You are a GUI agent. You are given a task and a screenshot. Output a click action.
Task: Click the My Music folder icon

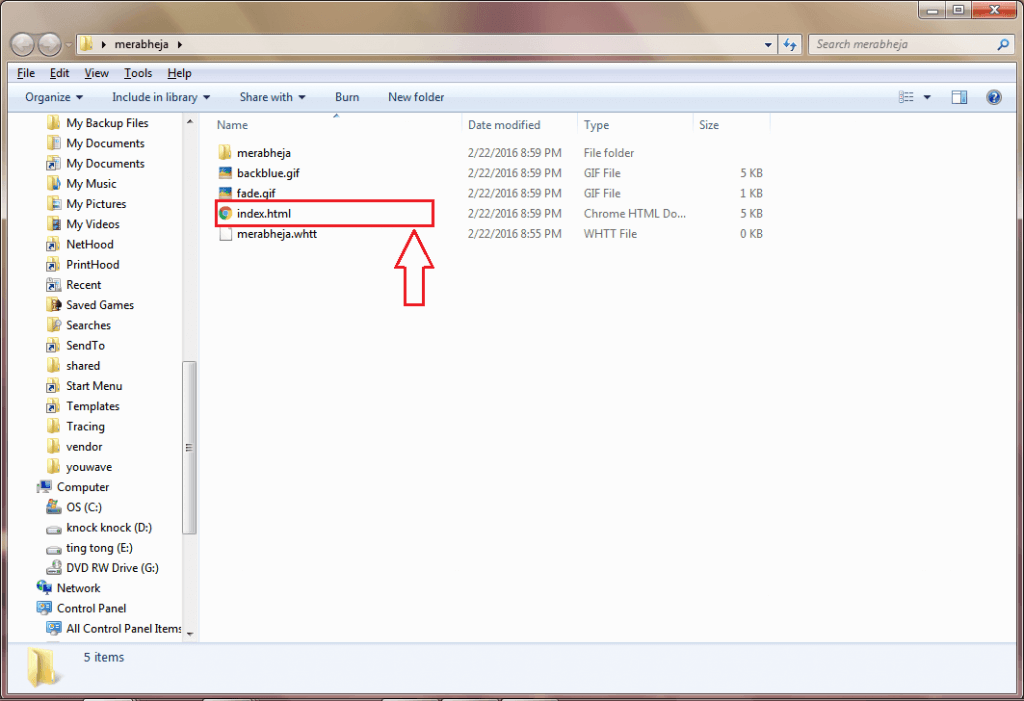tap(54, 184)
